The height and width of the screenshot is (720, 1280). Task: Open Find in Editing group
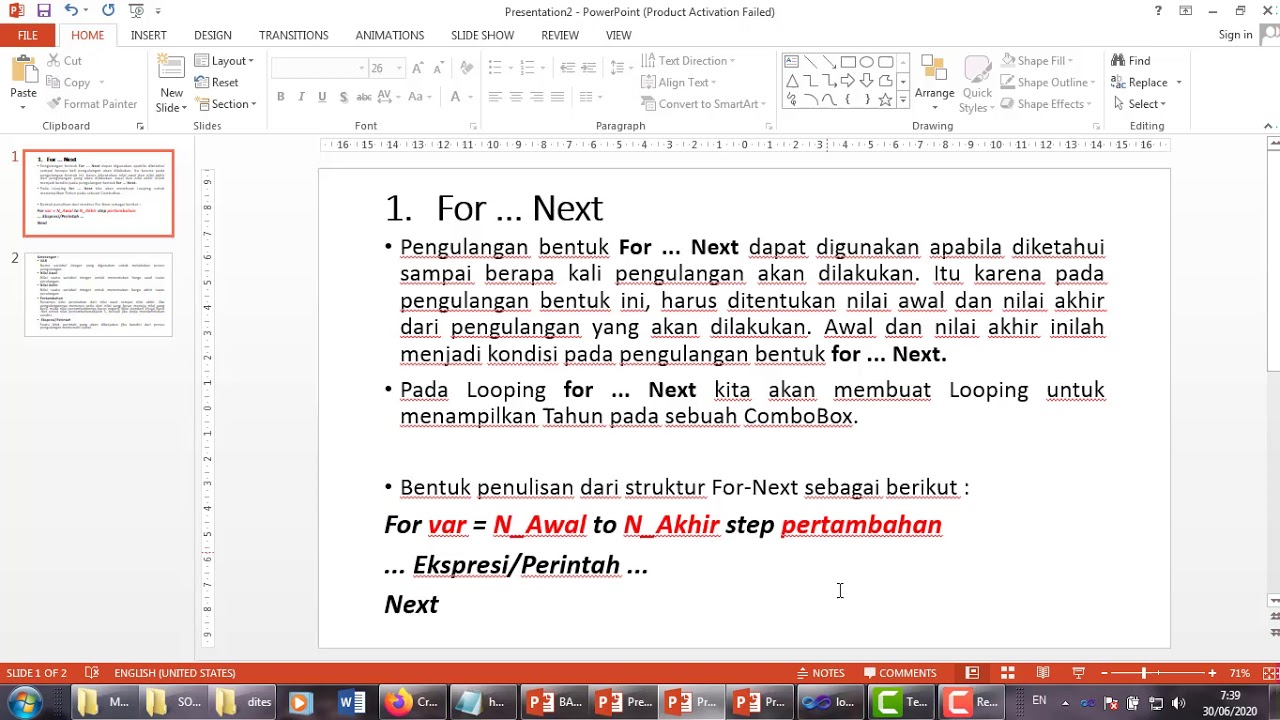point(1130,61)
